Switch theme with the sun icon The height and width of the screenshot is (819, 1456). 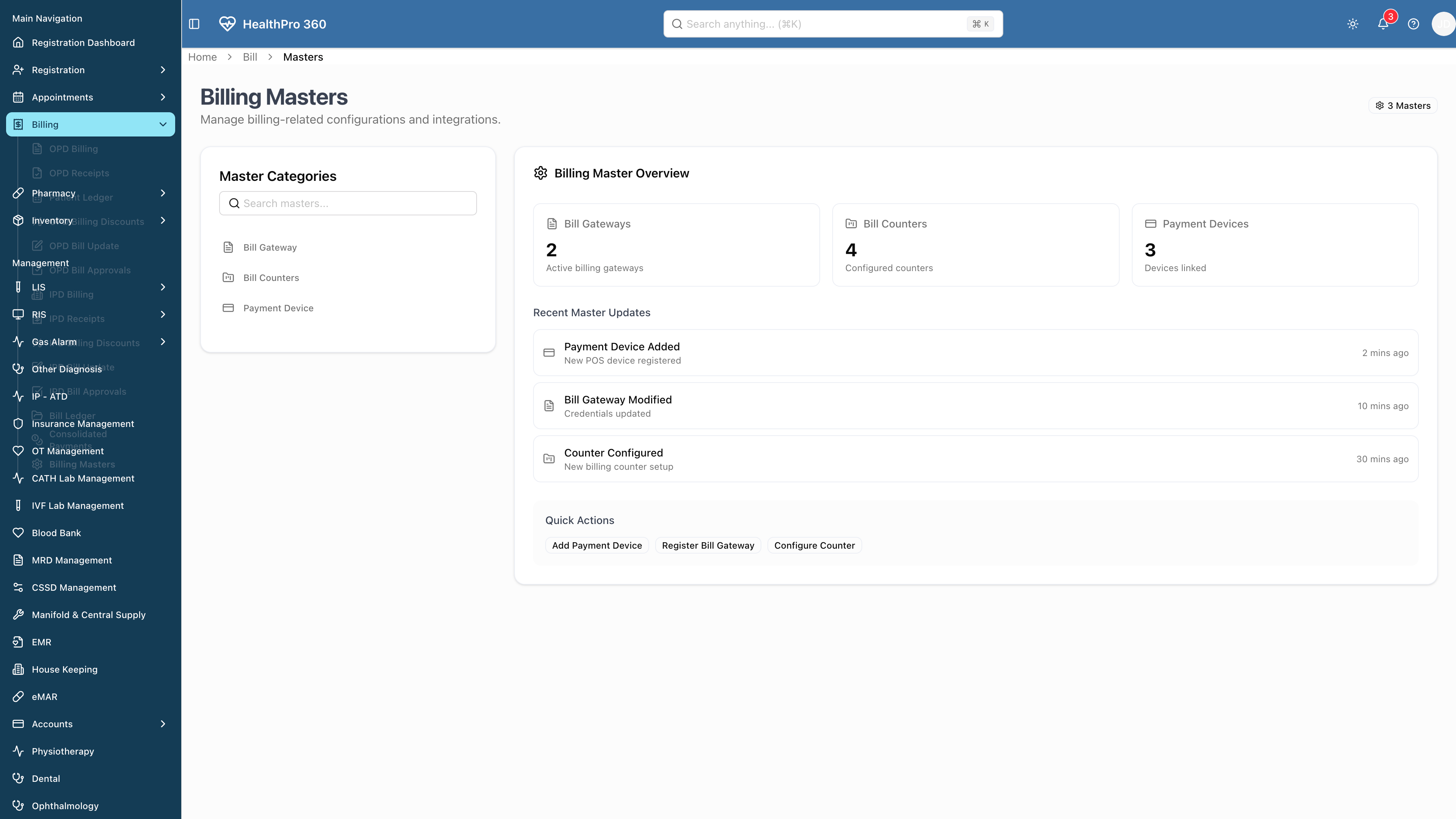pyautogui.click(x=1352, y=24)
